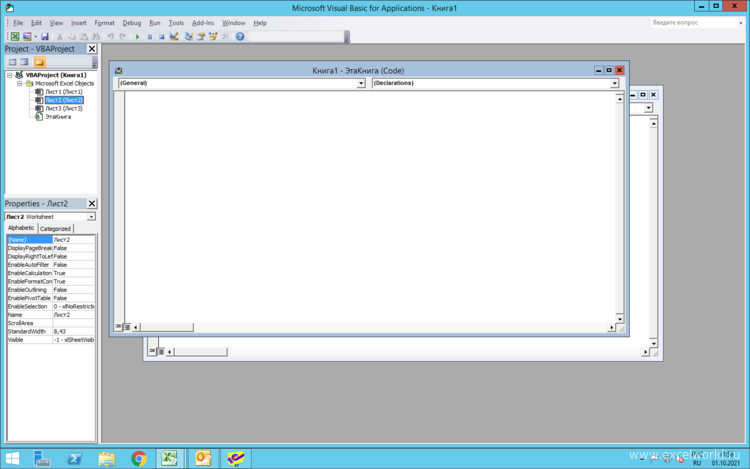Open the Properties Window toolbar icon

pyautogui.click(x=201, y=36)
